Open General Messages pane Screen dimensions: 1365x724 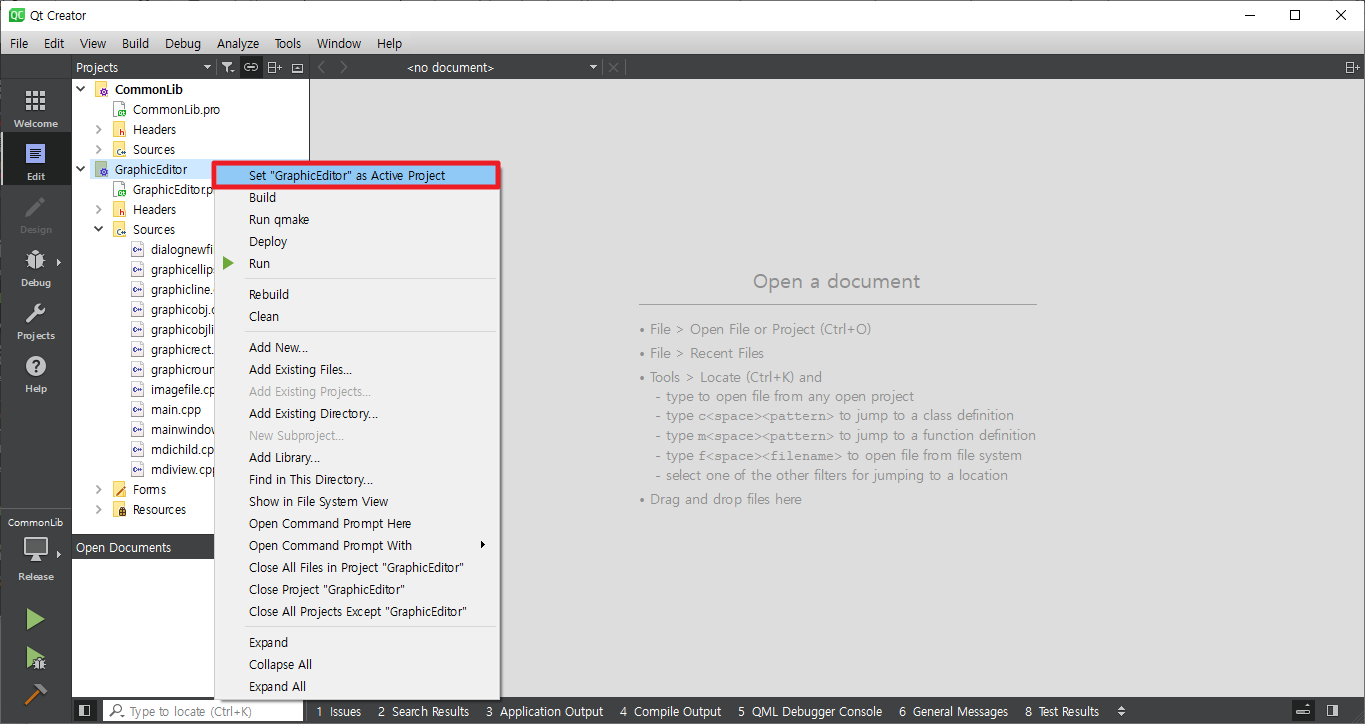click(x=953, y=711)
